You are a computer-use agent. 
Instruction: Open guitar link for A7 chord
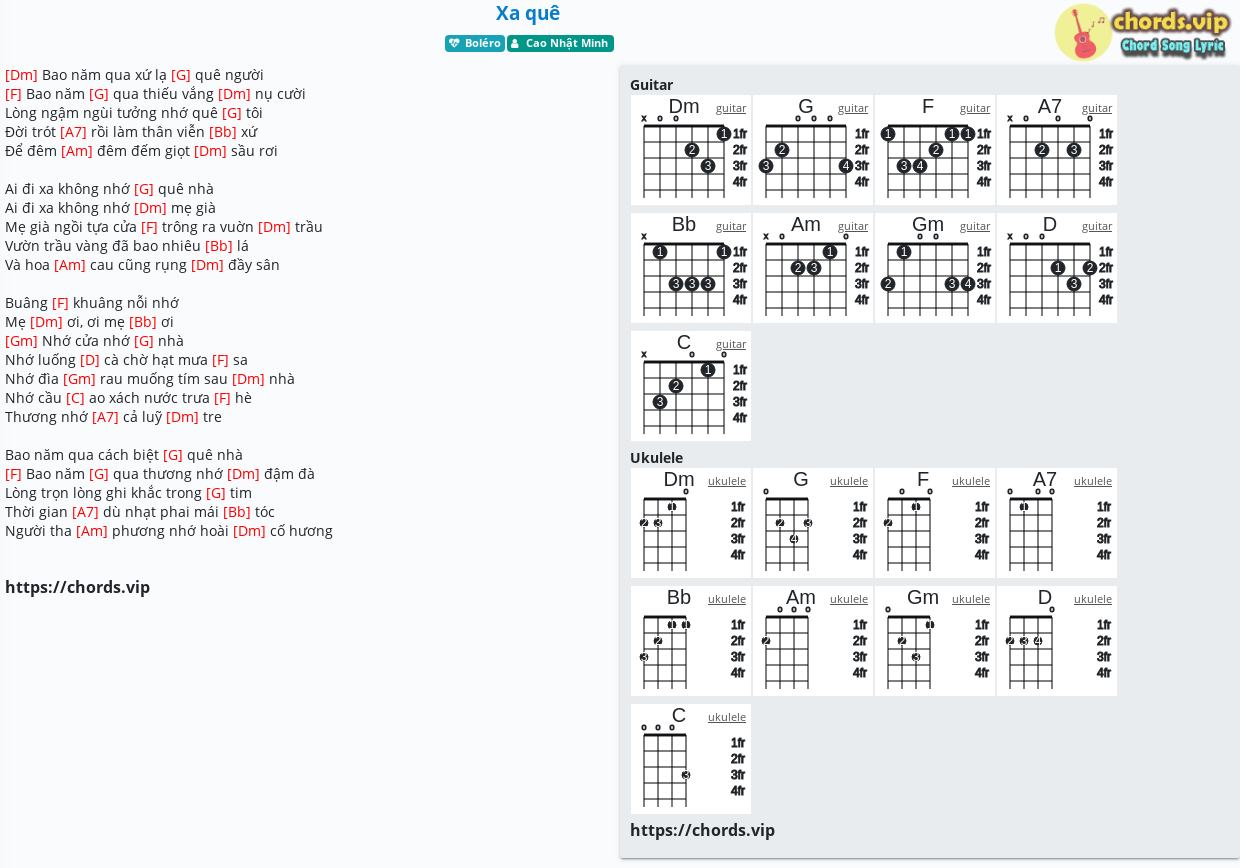pos(1097,108)
